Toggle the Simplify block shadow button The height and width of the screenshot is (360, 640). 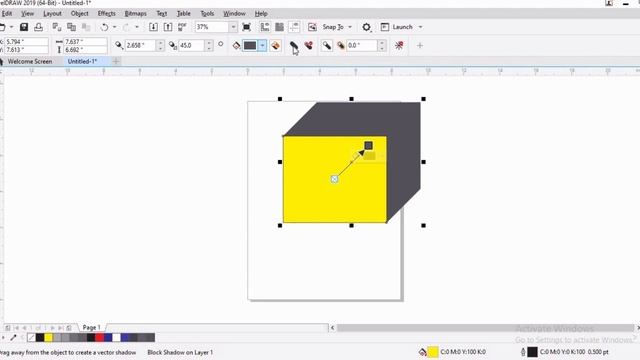[x=294, y=45]
